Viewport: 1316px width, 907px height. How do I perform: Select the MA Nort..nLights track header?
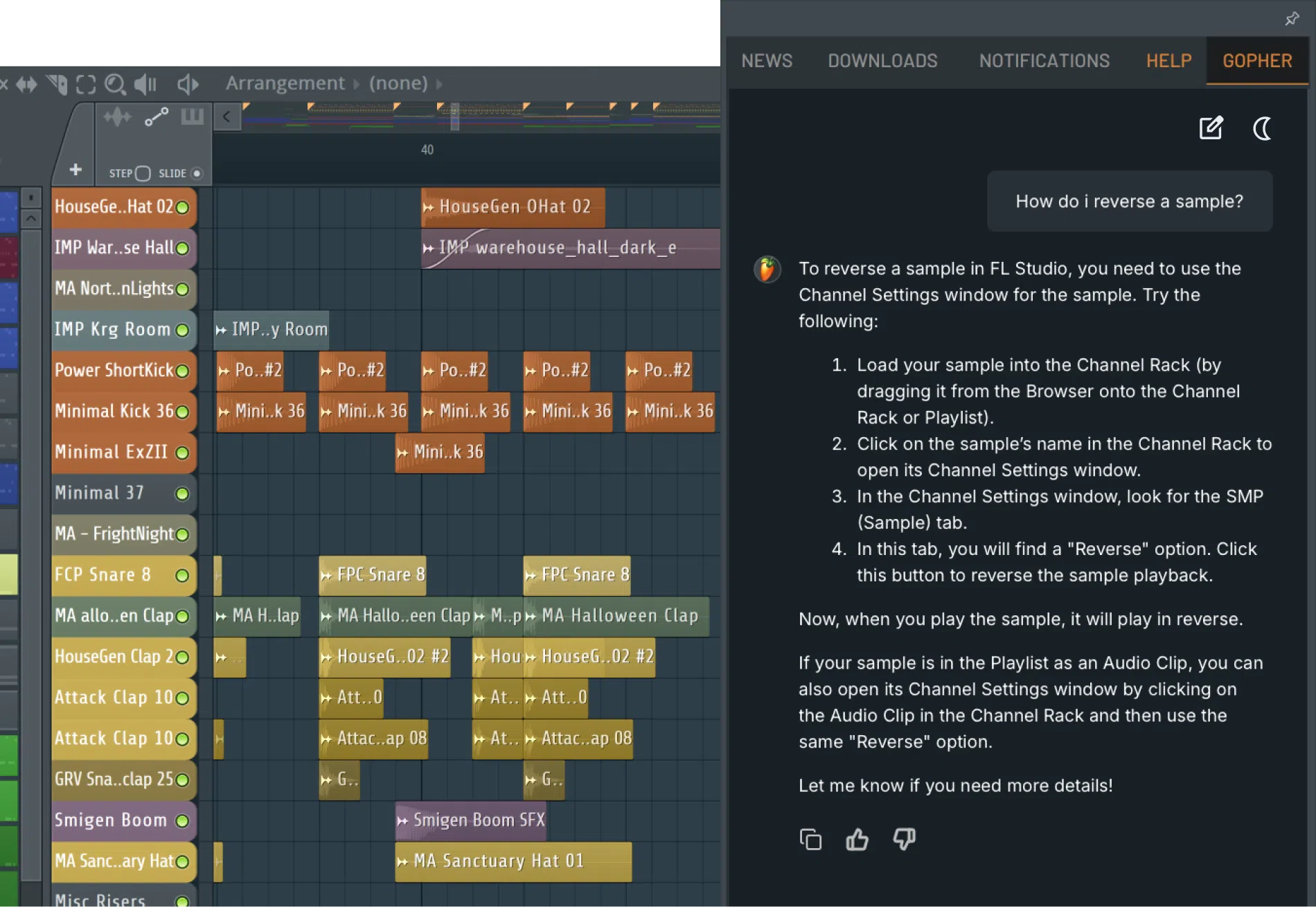point(123,289)
